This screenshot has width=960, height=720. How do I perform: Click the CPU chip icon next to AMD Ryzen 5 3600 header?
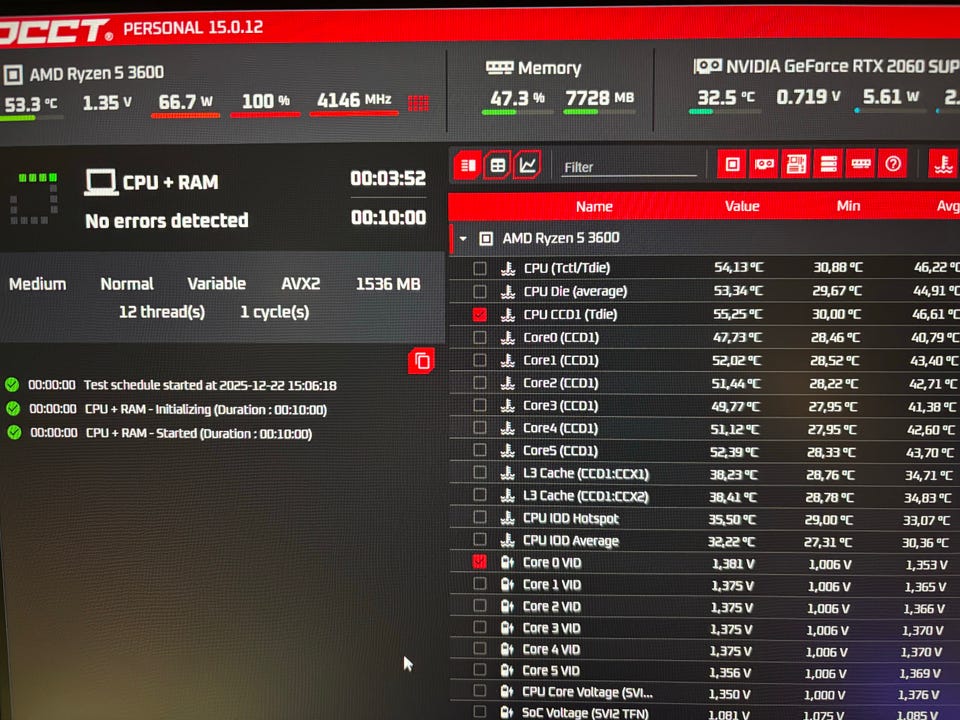13,75
